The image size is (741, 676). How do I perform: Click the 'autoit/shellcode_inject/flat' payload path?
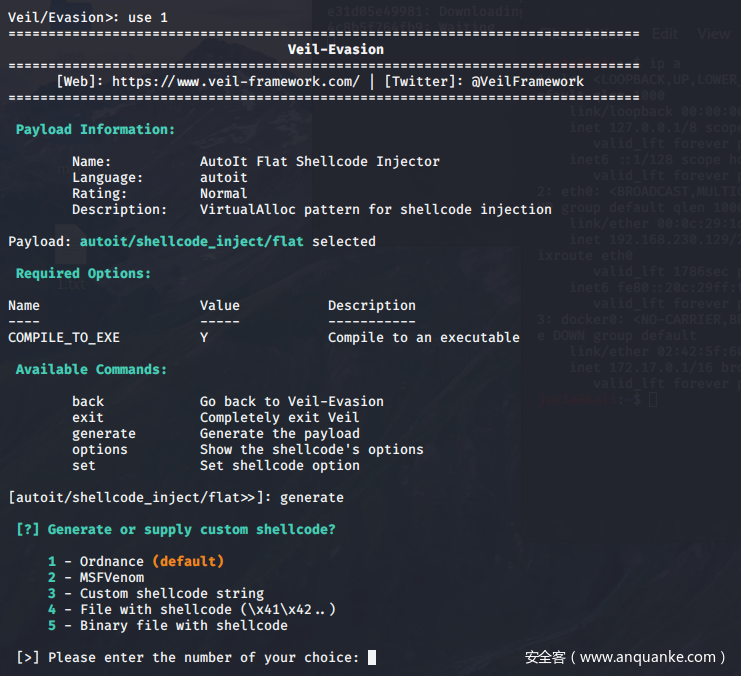click(x=191, y=242)
